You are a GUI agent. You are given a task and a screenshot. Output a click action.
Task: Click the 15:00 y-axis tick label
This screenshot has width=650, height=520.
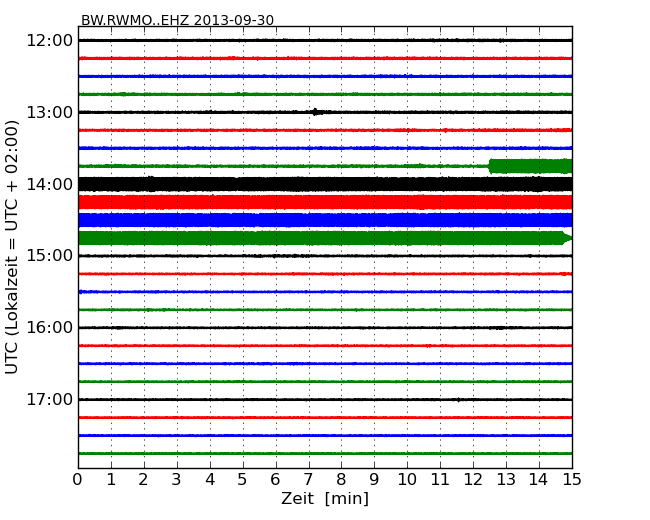50,256
